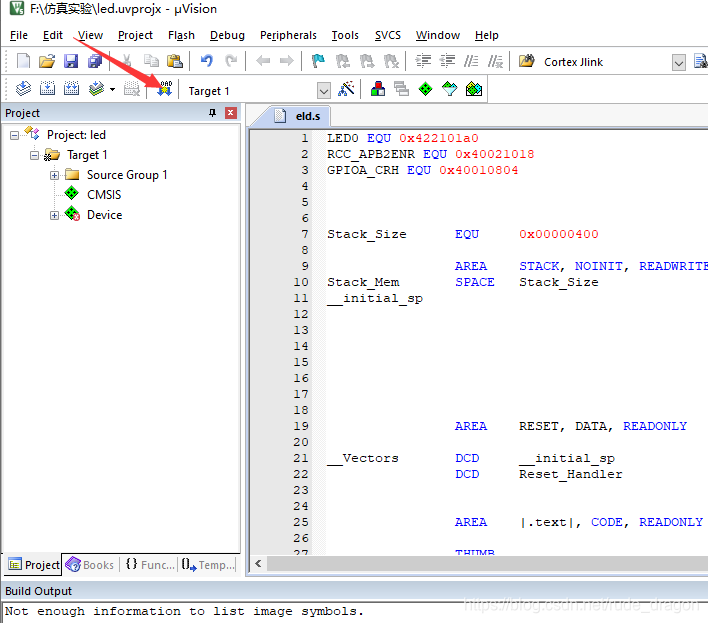This screenshot has width=708, height=623.
Task: Open the Edit menu
Action: pos(52,35)
